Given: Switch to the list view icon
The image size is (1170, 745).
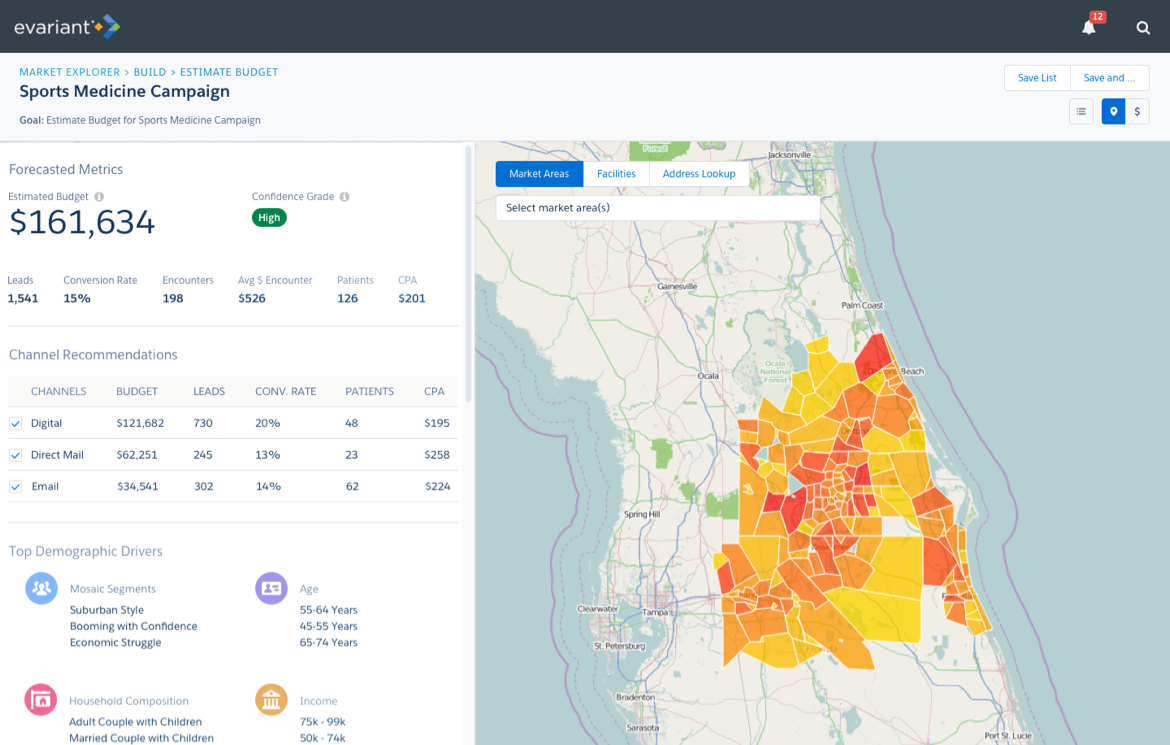Looking at the screenshot, I should (1081, 111).
